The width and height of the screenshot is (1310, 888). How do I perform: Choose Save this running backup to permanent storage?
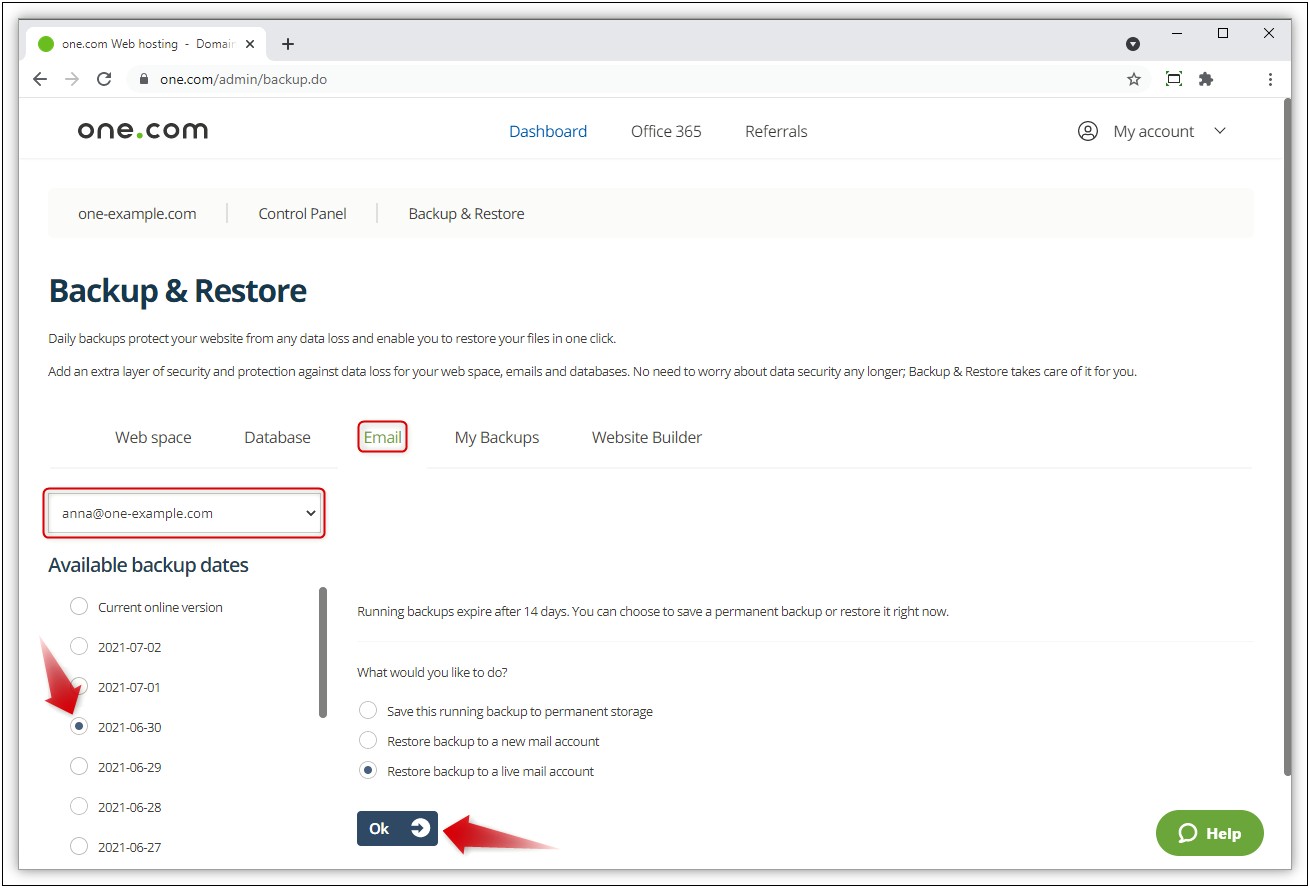(368, 711)
